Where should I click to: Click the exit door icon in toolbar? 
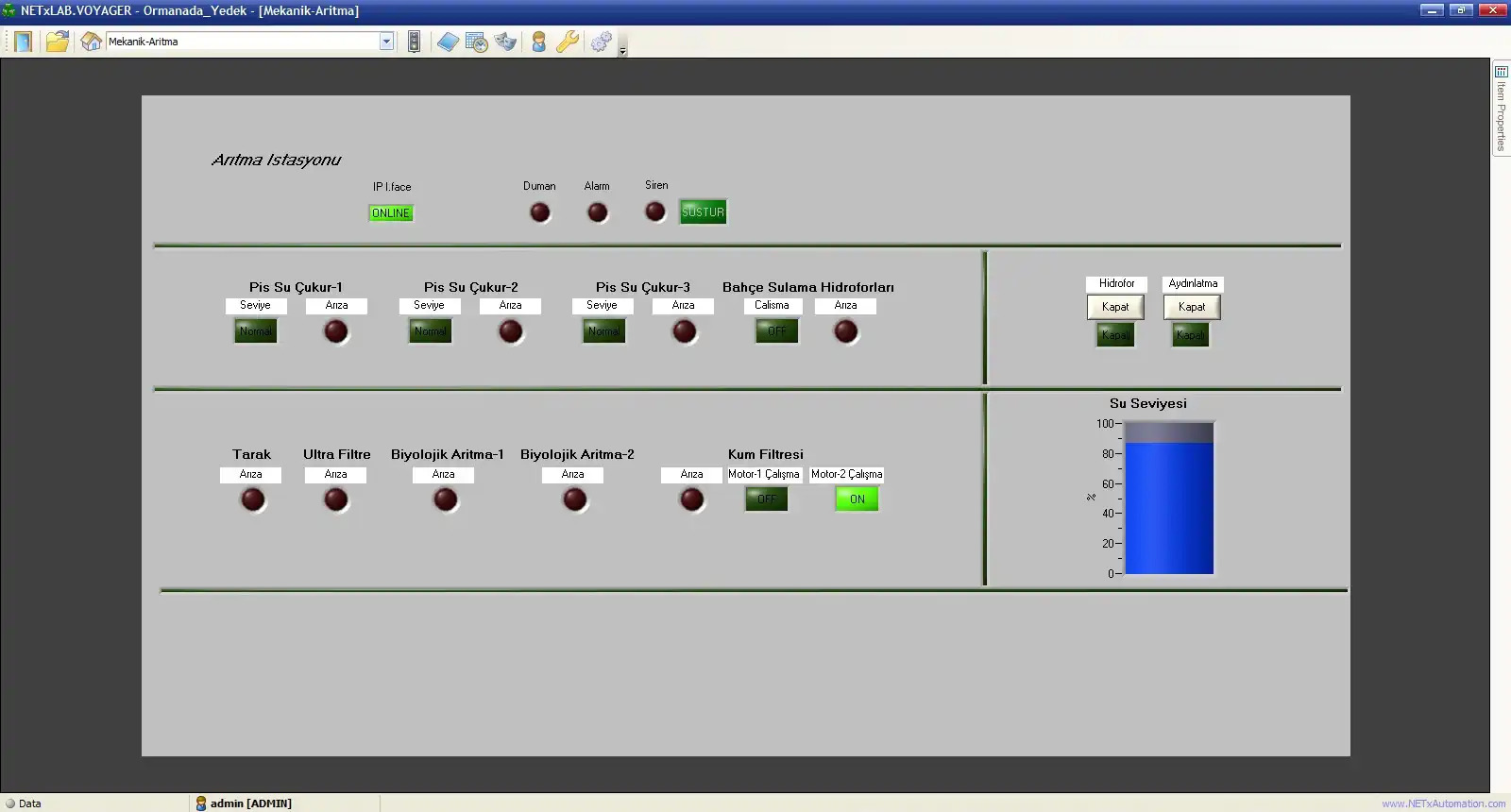[23, 42]
